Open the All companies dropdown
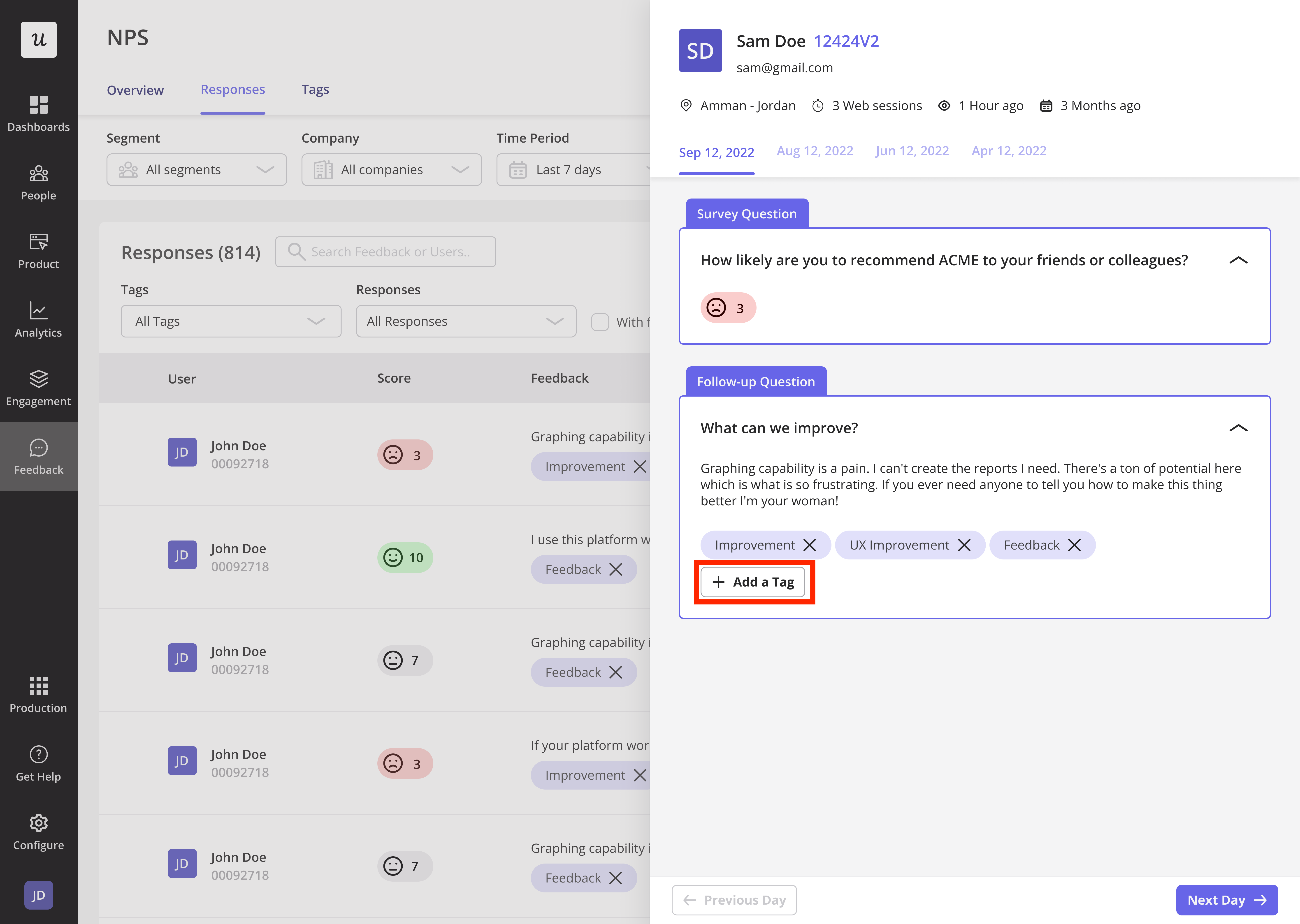1300x924 pixels. tap(392, 170)
